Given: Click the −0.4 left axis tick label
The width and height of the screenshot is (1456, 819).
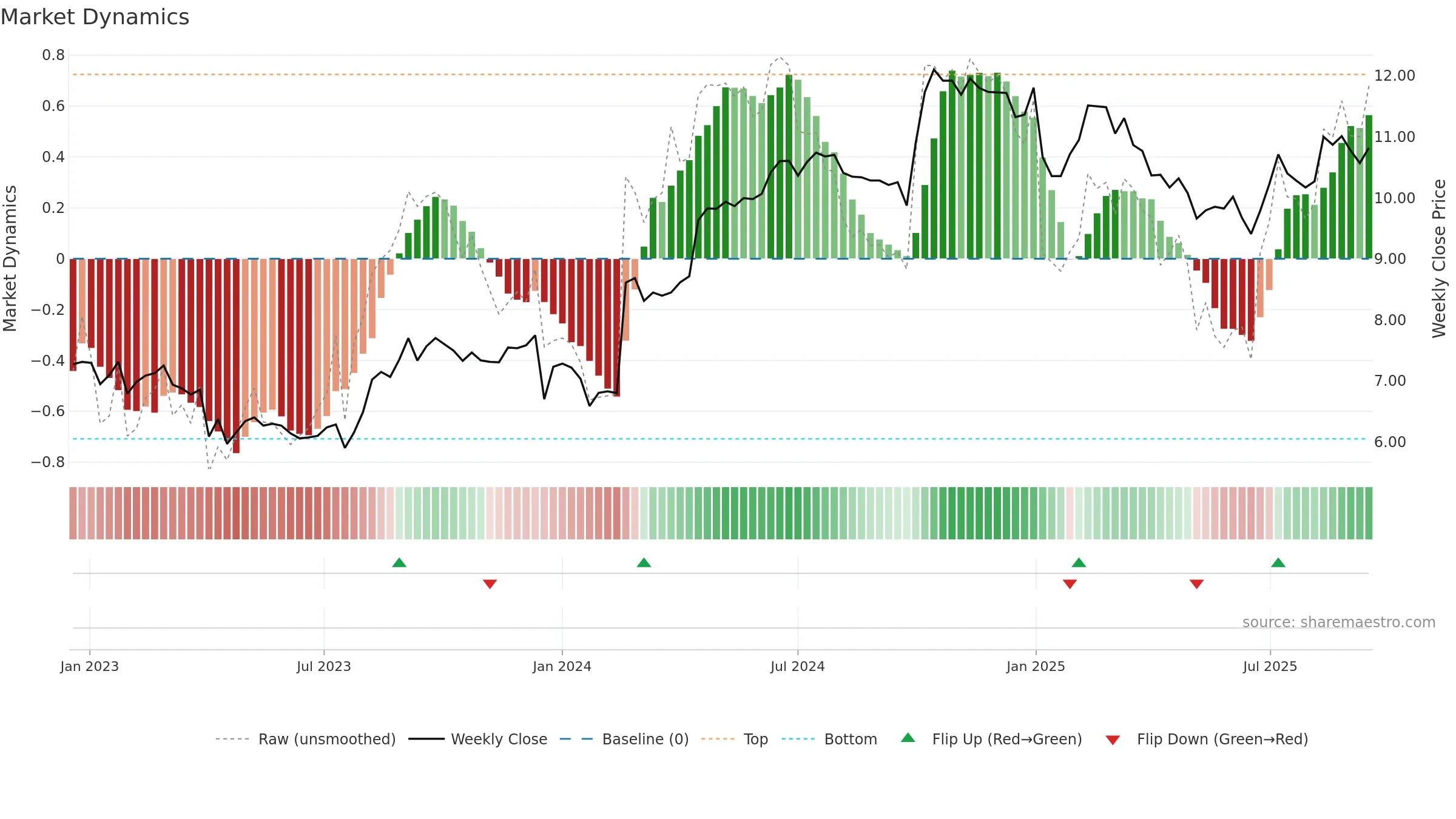Looking at the screenshot, I should (x=48, y=360).
